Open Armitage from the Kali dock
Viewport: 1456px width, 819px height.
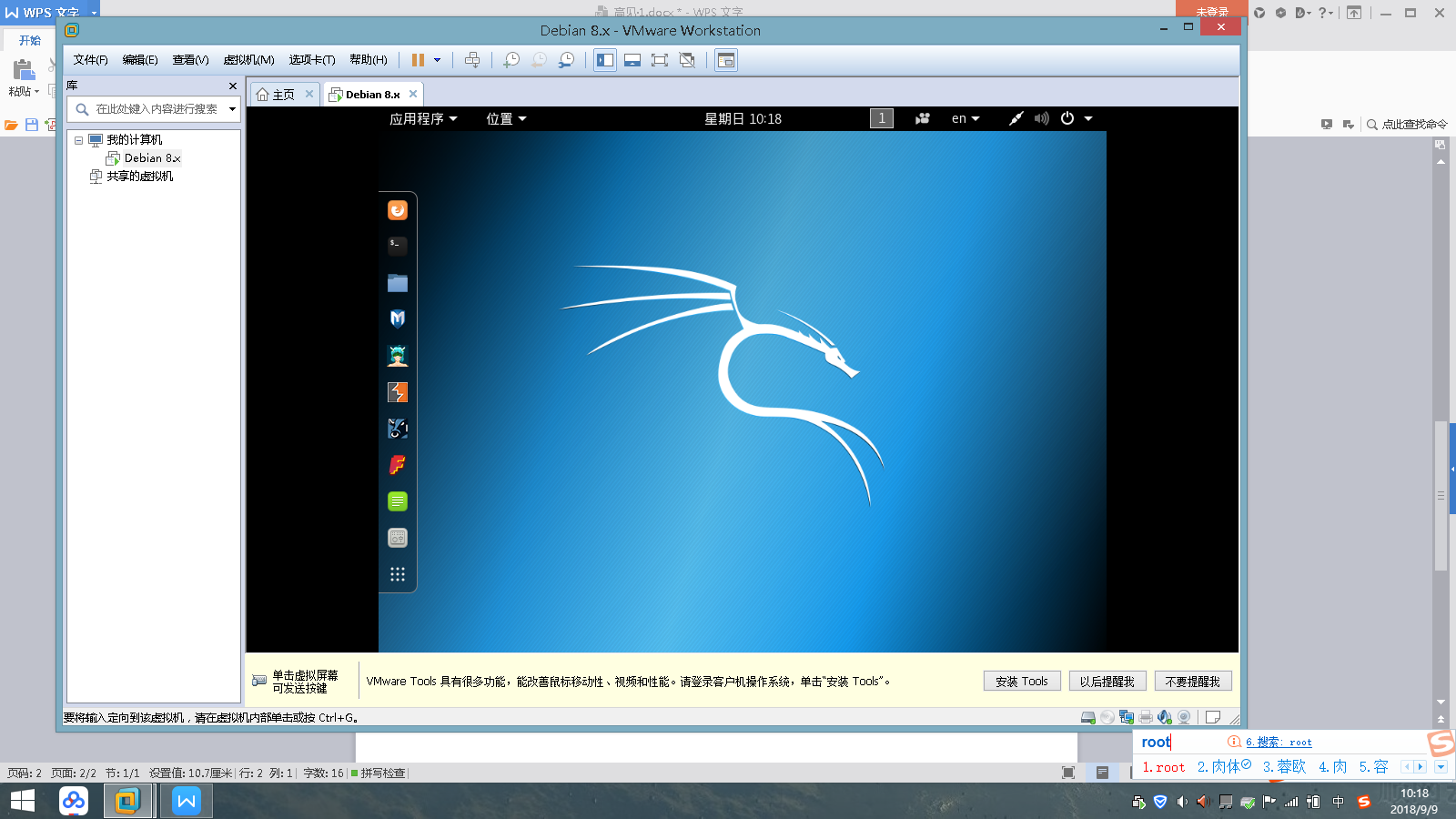[398, 356]
